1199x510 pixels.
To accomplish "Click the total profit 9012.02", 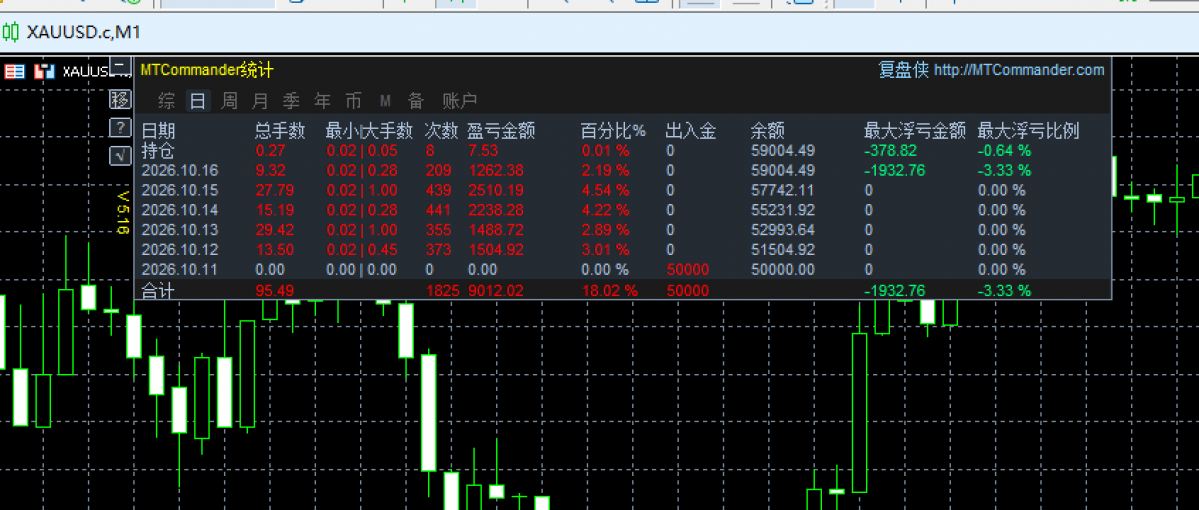I will [495, 291].
